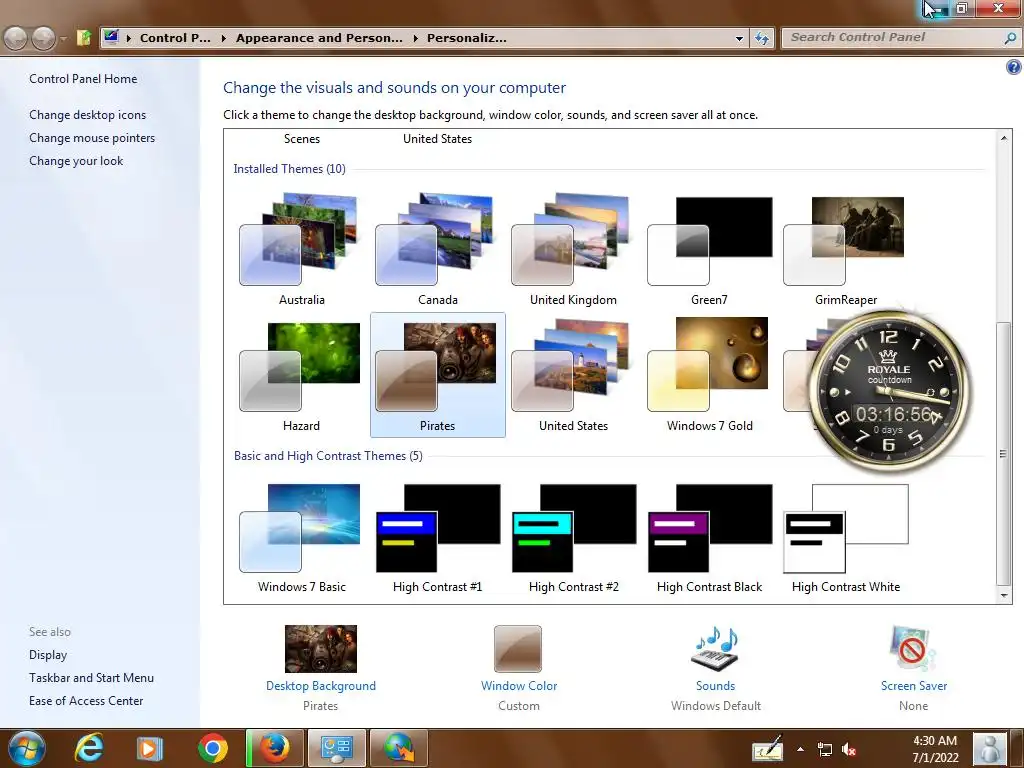Click the Sounds link
Screen dimensions: 1024x768
click(x=715, y=686)
